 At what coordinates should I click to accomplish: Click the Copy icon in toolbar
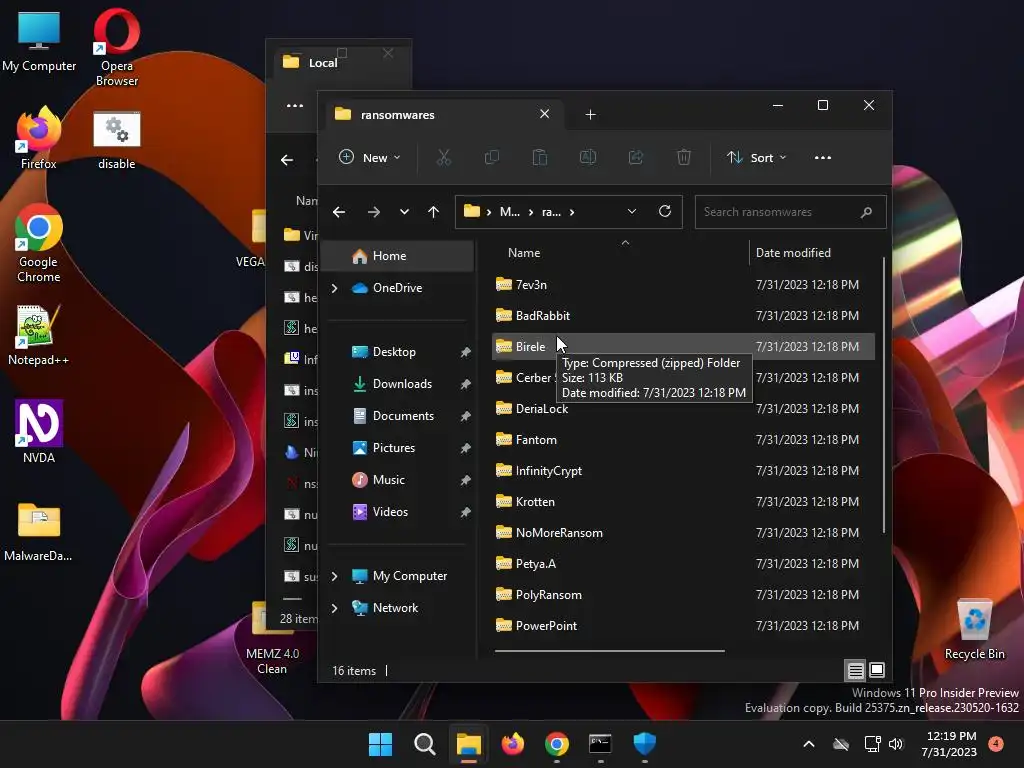pyautogui.click(x=492, y=157)
